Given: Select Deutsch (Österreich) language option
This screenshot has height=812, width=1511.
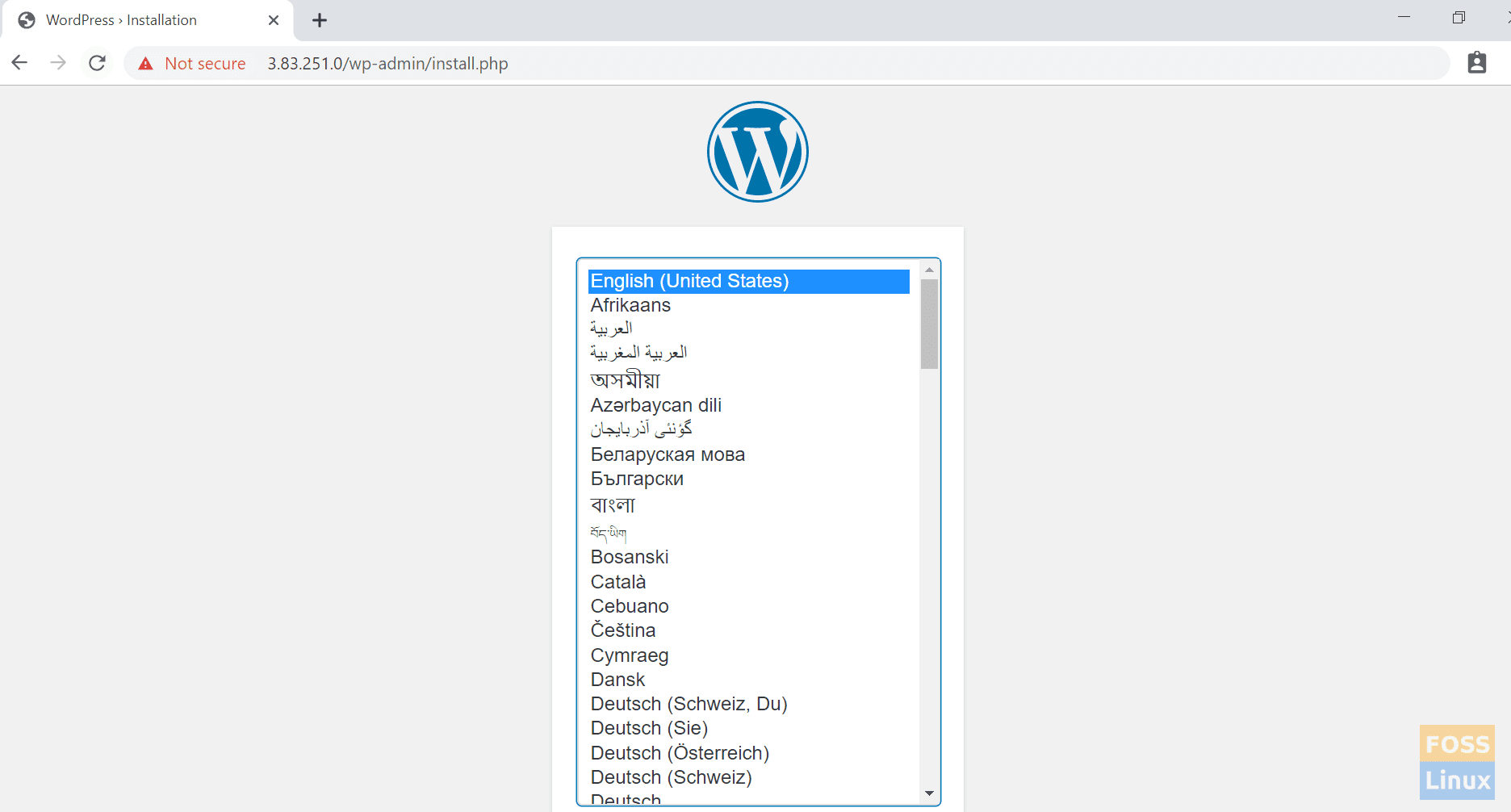Looking at the screenshot, I should (x=749, y=753).
